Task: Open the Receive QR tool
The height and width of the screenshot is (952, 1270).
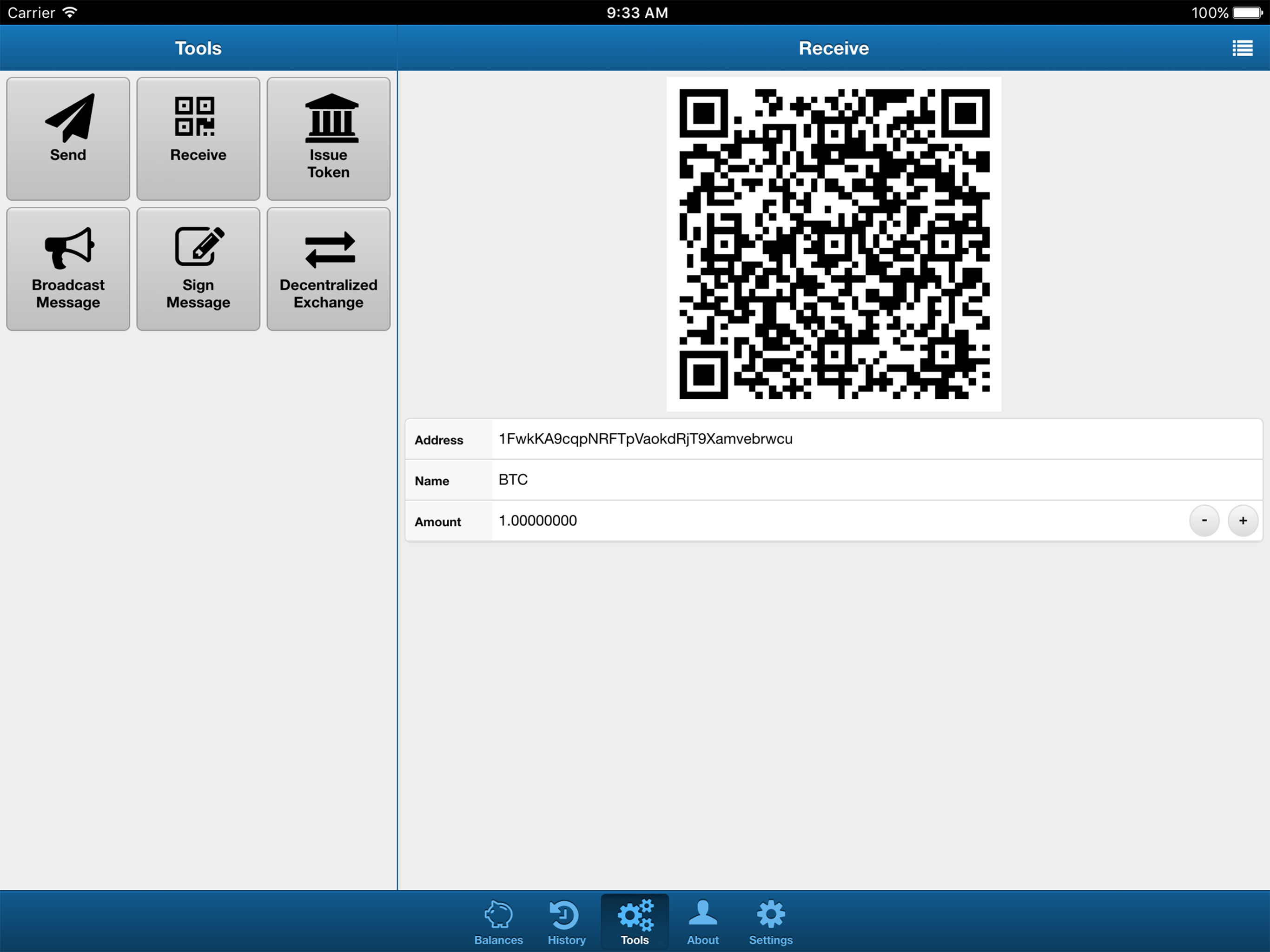Action: (x=198, y=139)
